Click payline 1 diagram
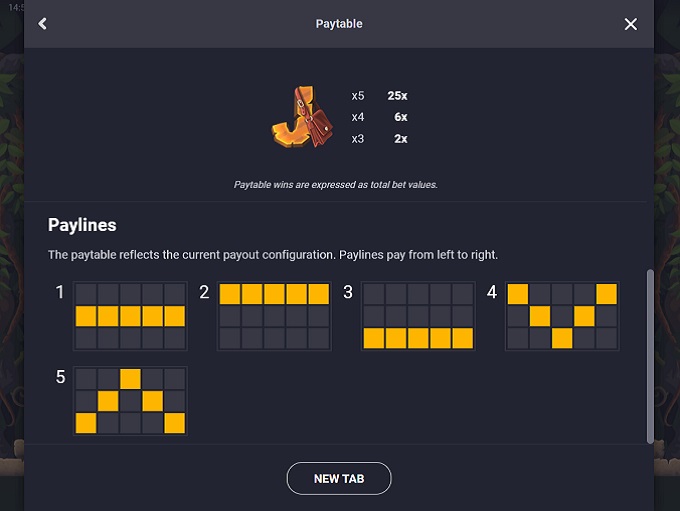Screen dimensions: 680x511 tap(130, 316)
